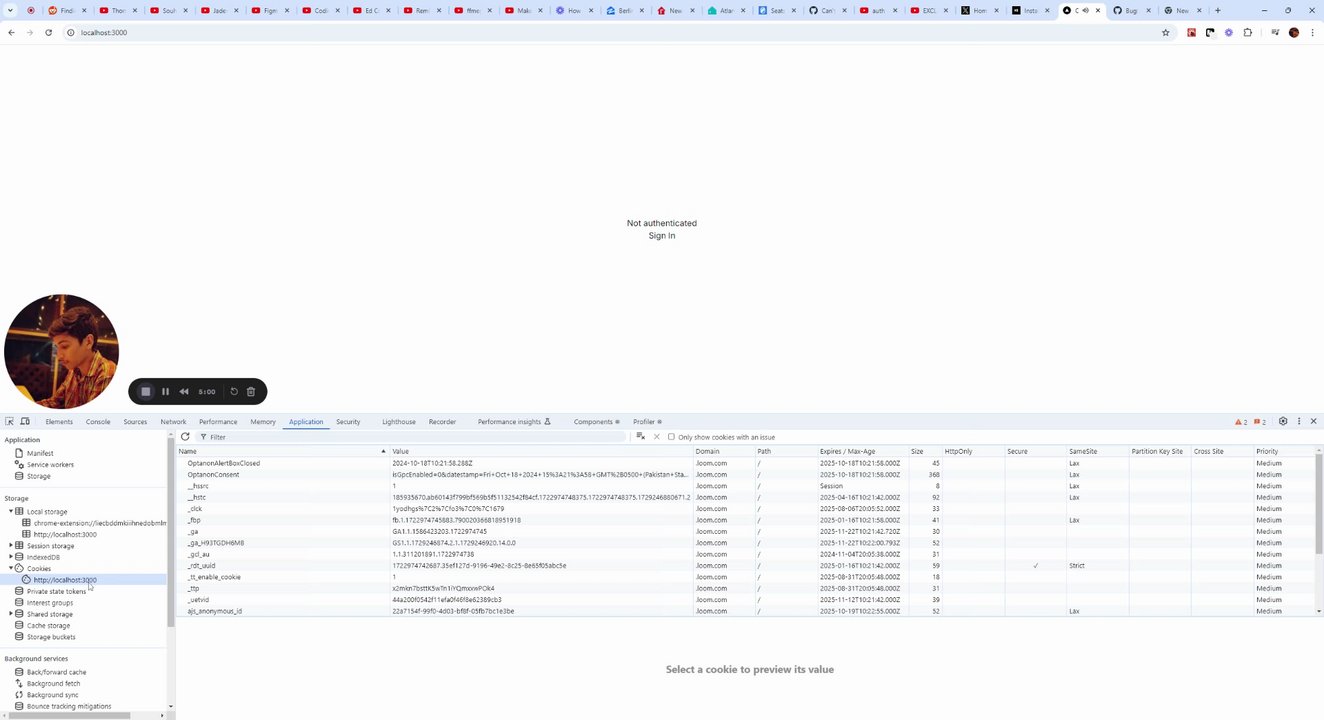Restart the Loom recording
1324x720 pixels.
point(234,392)
